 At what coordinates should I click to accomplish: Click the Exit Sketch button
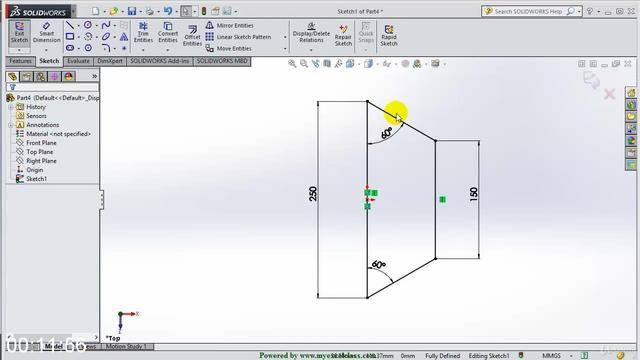19,33
